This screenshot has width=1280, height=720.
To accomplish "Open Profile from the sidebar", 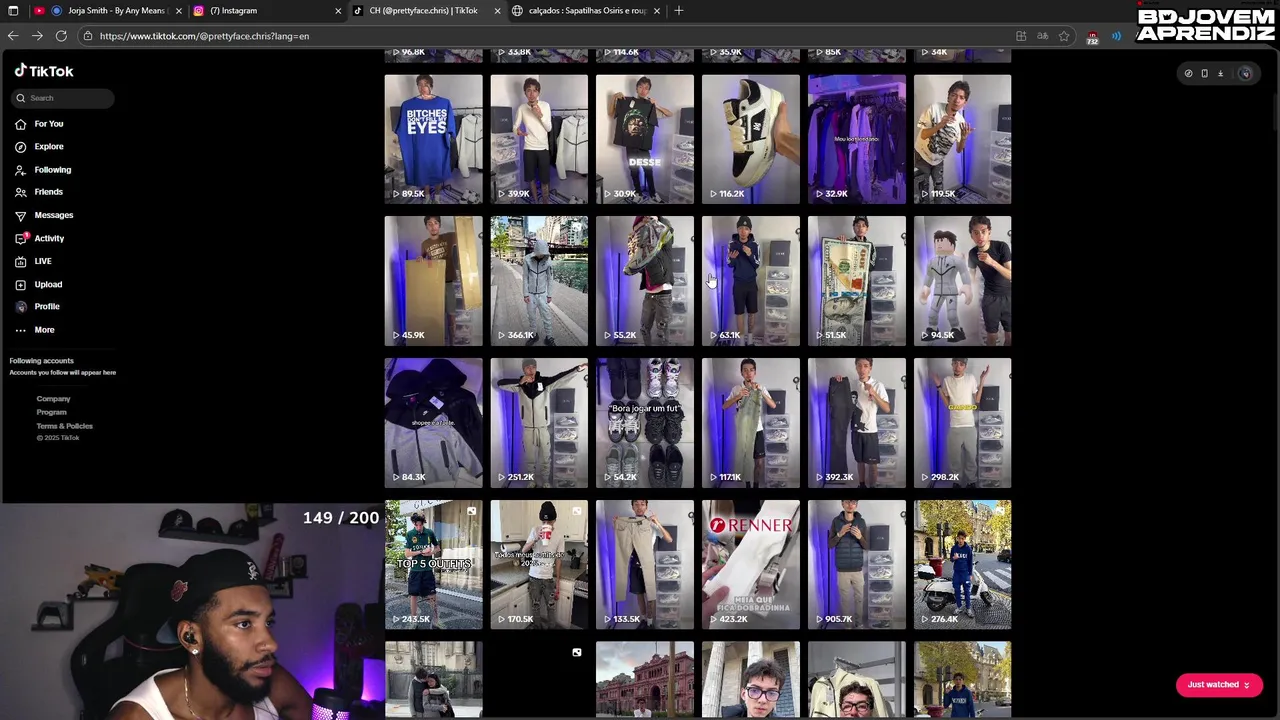I will coord(38,307).
